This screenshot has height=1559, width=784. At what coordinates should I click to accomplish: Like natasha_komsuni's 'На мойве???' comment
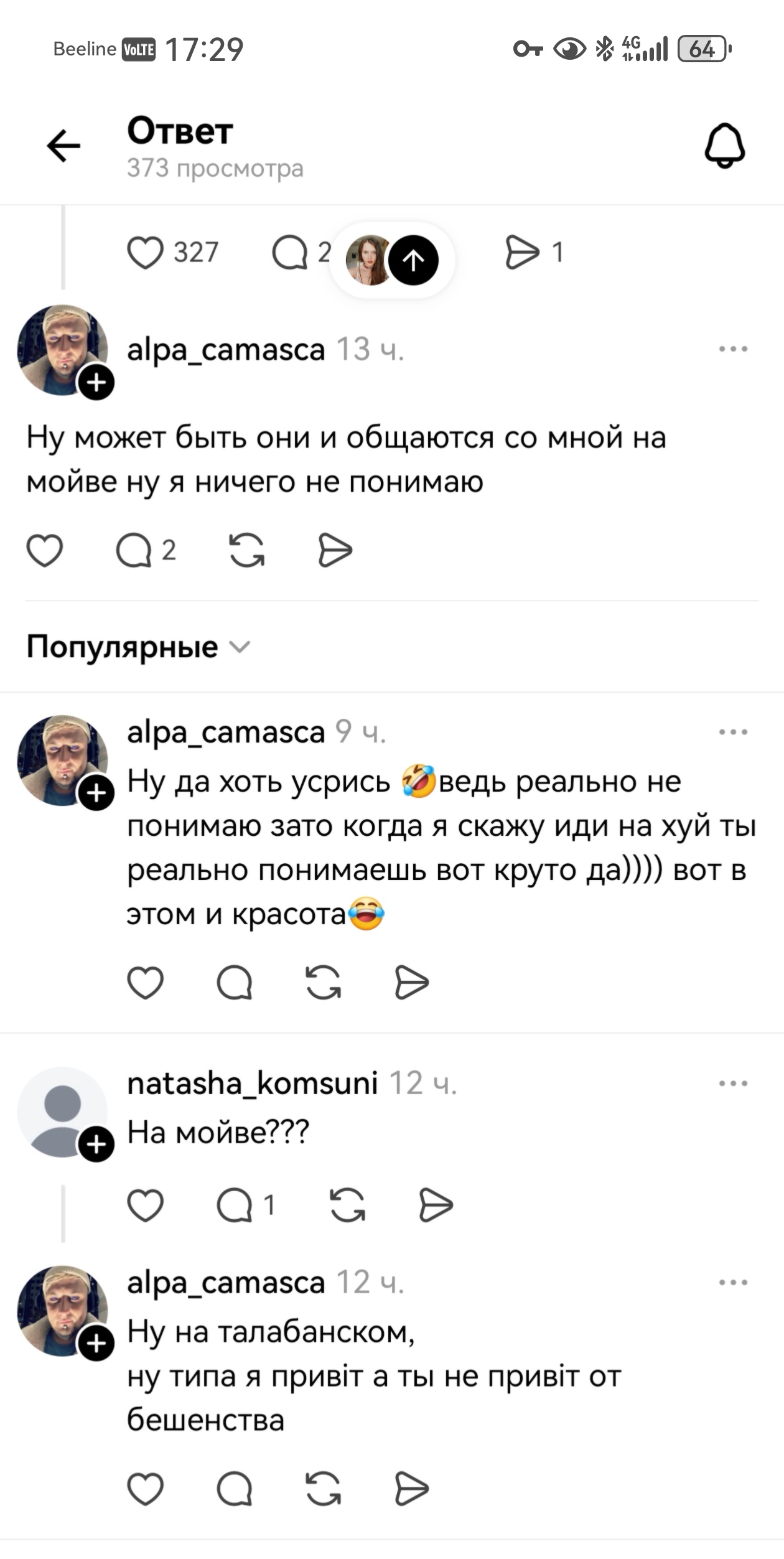(144, 1205)
